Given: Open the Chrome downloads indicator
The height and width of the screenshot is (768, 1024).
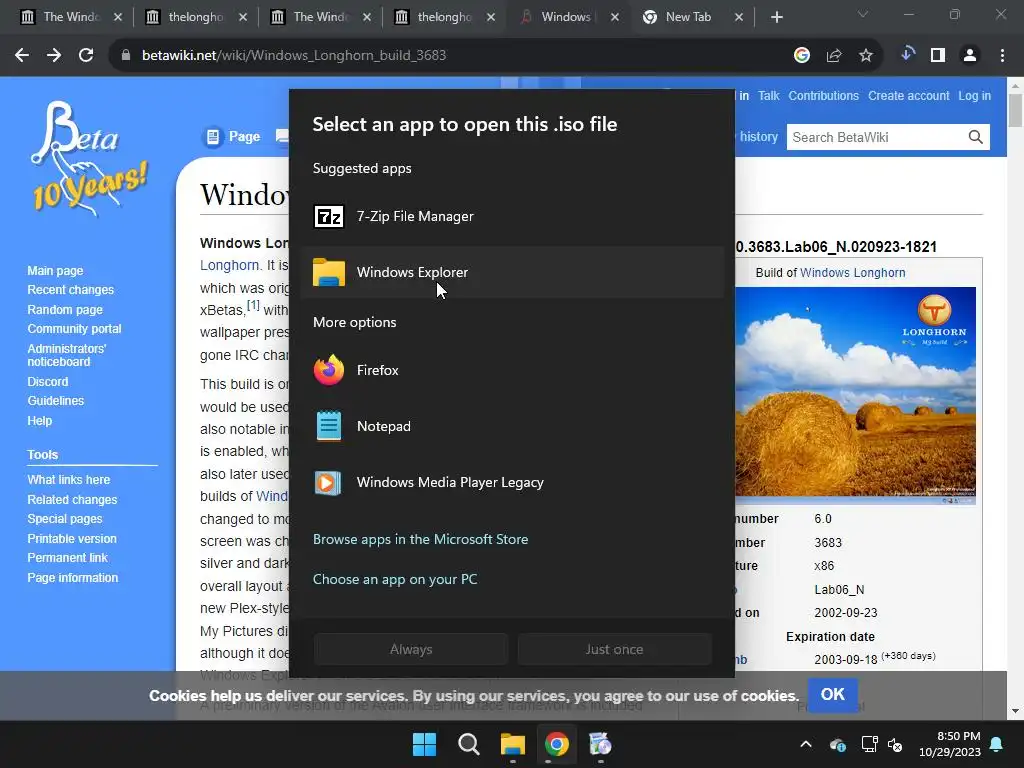Looking at the screenshot, I should coord(906,55).
